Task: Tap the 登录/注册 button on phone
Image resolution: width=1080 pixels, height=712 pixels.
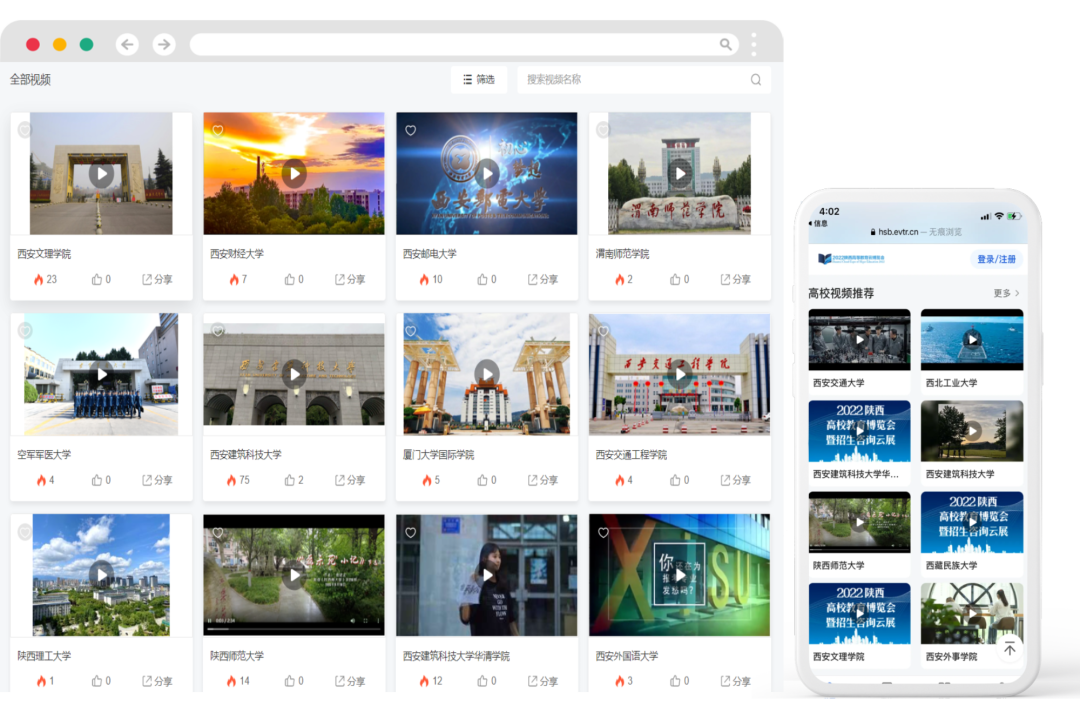Action: click(x=996, y=259)
